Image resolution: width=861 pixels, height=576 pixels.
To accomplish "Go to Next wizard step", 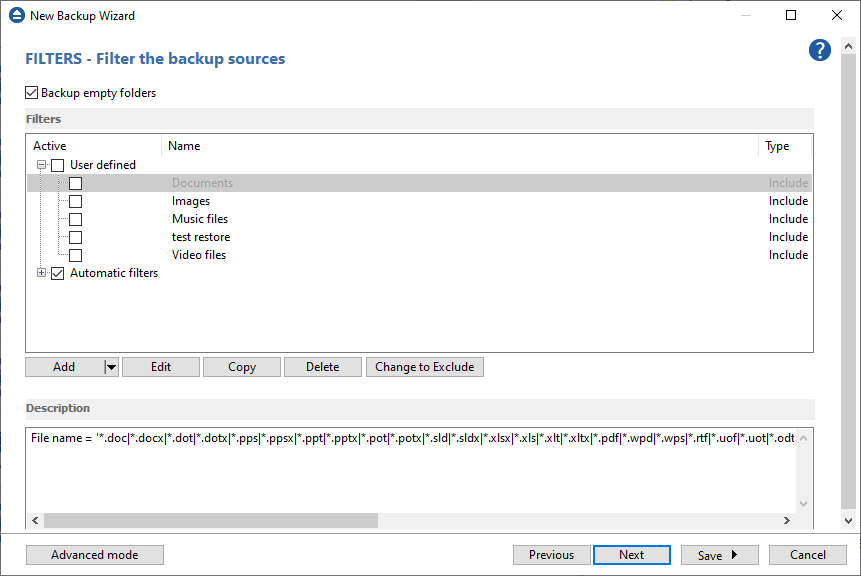I will (631, 555).
